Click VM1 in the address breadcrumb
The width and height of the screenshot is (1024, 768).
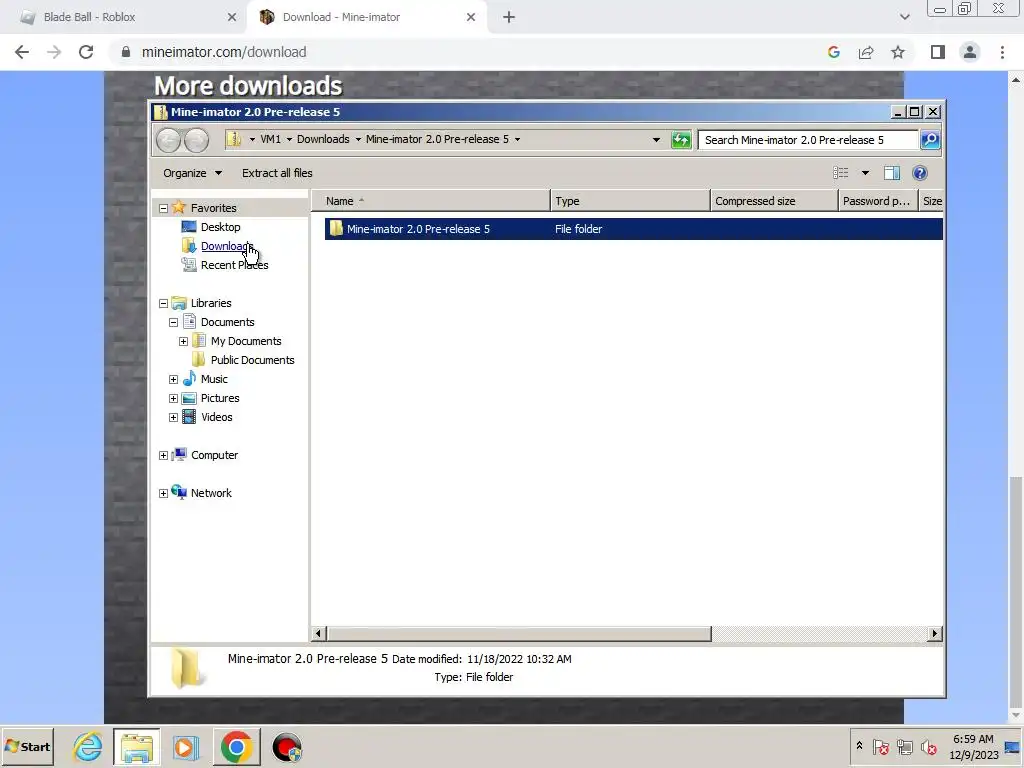coord(270,139)
